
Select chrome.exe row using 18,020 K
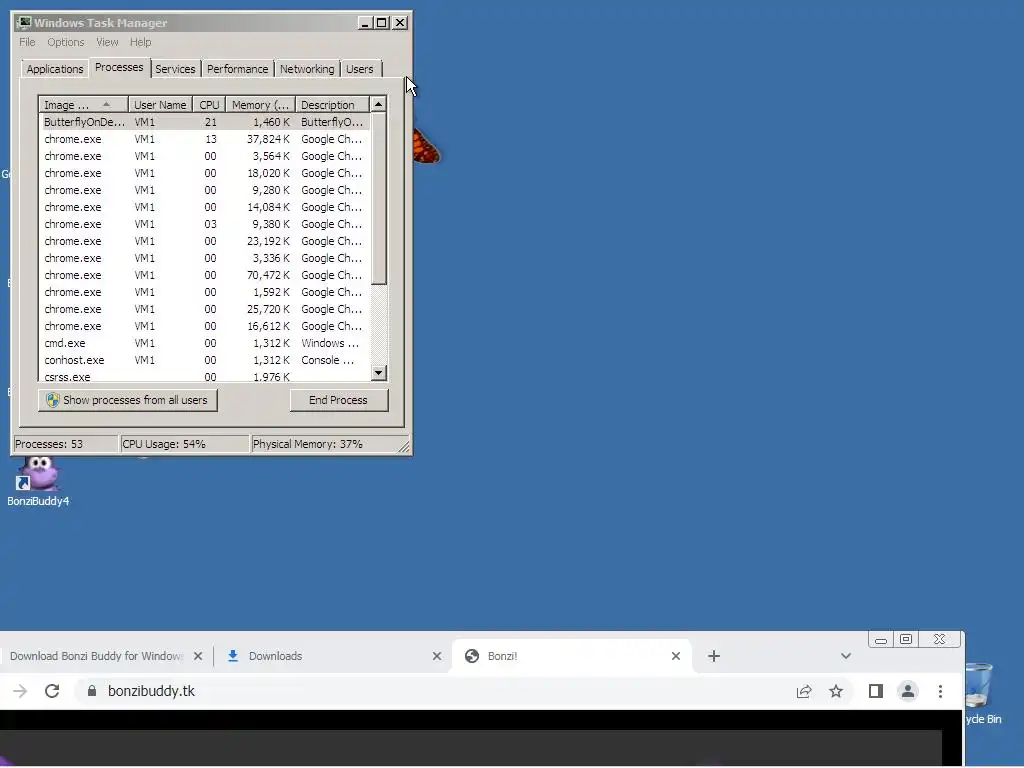point(204,173)
